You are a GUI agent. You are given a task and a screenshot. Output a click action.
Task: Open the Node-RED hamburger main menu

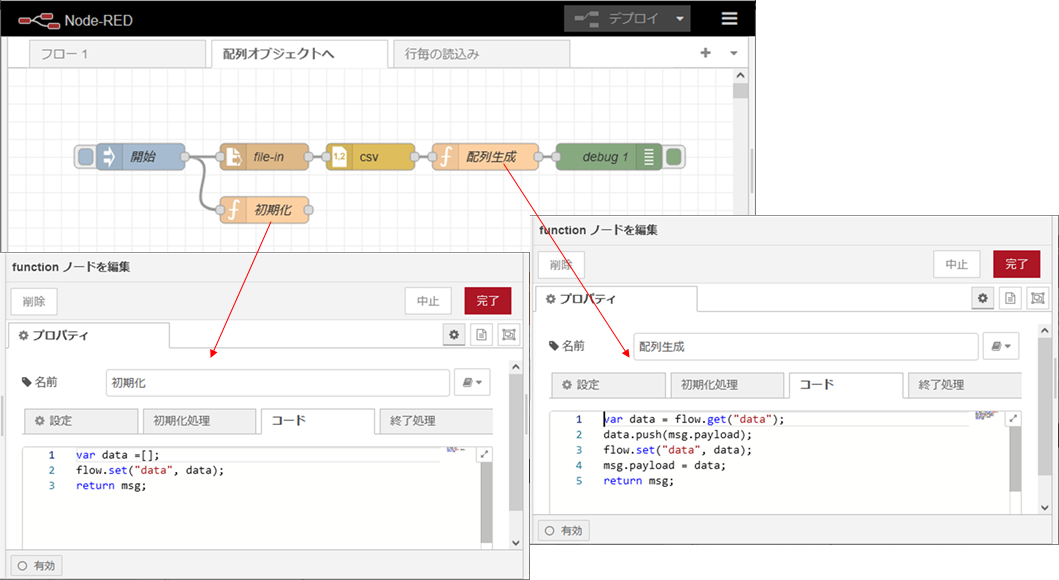(x=729, y=19)
